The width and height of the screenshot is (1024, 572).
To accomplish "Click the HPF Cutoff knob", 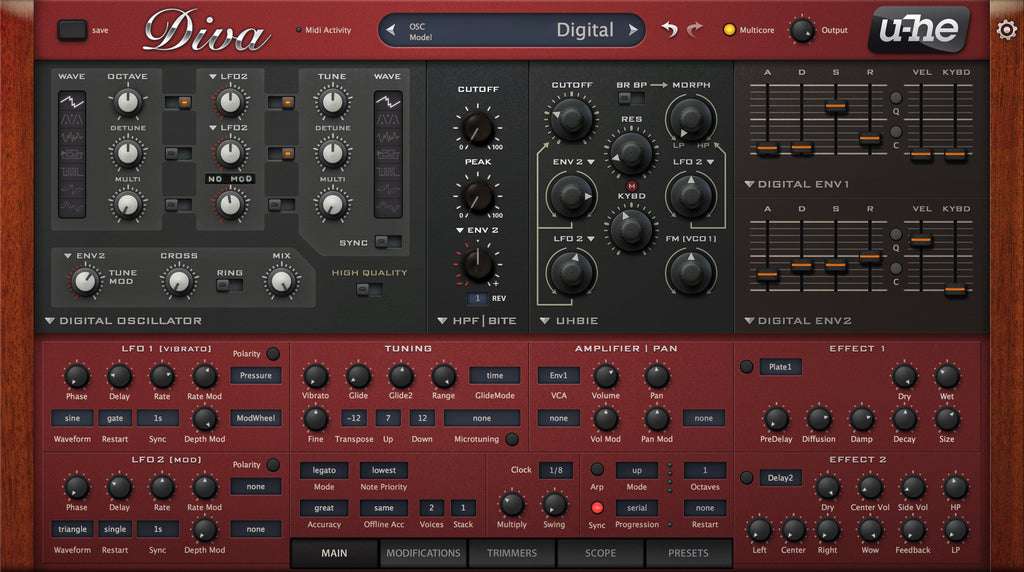I will point(477,126).
